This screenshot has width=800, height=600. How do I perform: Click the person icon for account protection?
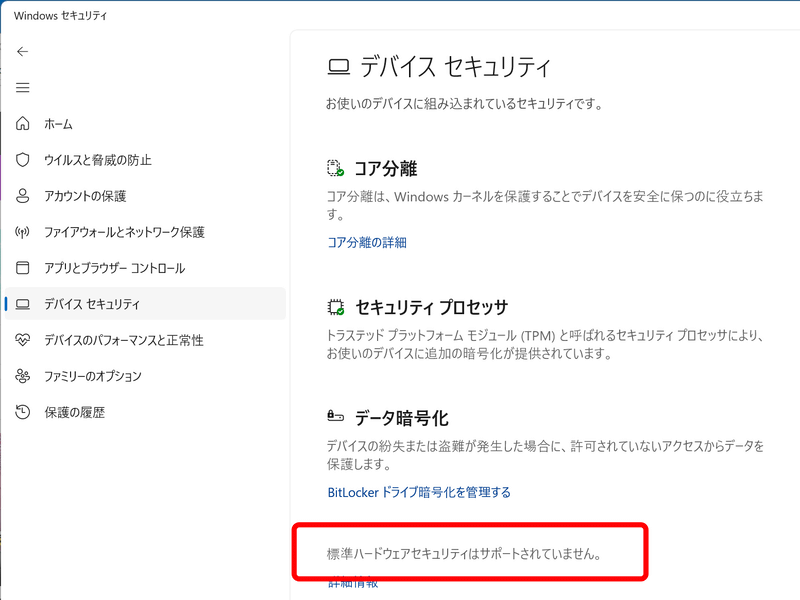(22, 196)
